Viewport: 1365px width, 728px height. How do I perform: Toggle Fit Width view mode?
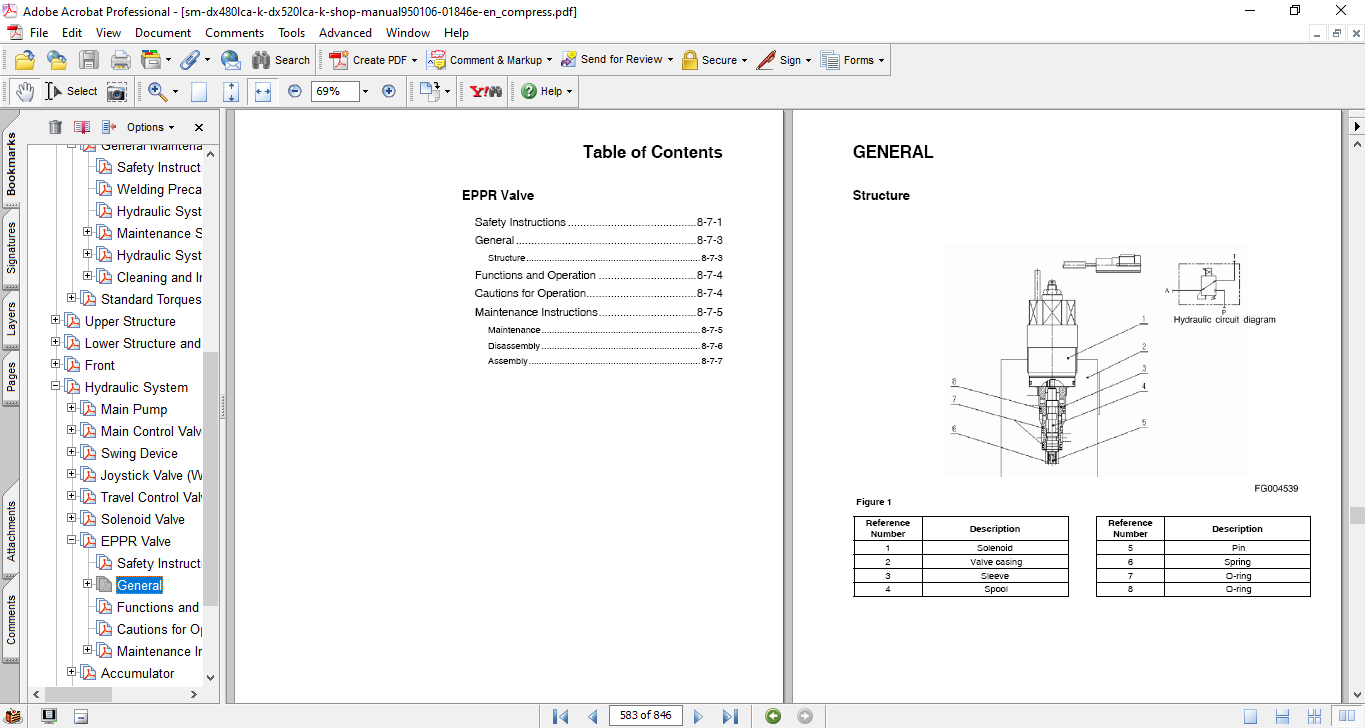click(x=263, y=91)
